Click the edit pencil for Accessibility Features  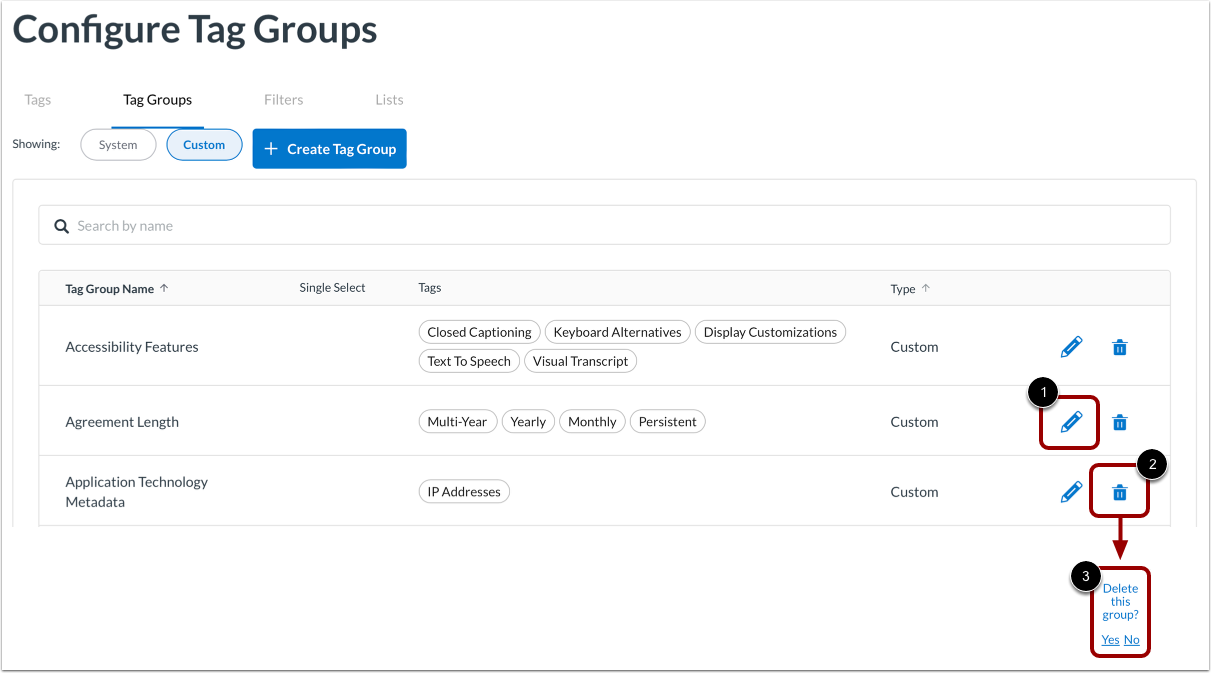coord(1071,347)
